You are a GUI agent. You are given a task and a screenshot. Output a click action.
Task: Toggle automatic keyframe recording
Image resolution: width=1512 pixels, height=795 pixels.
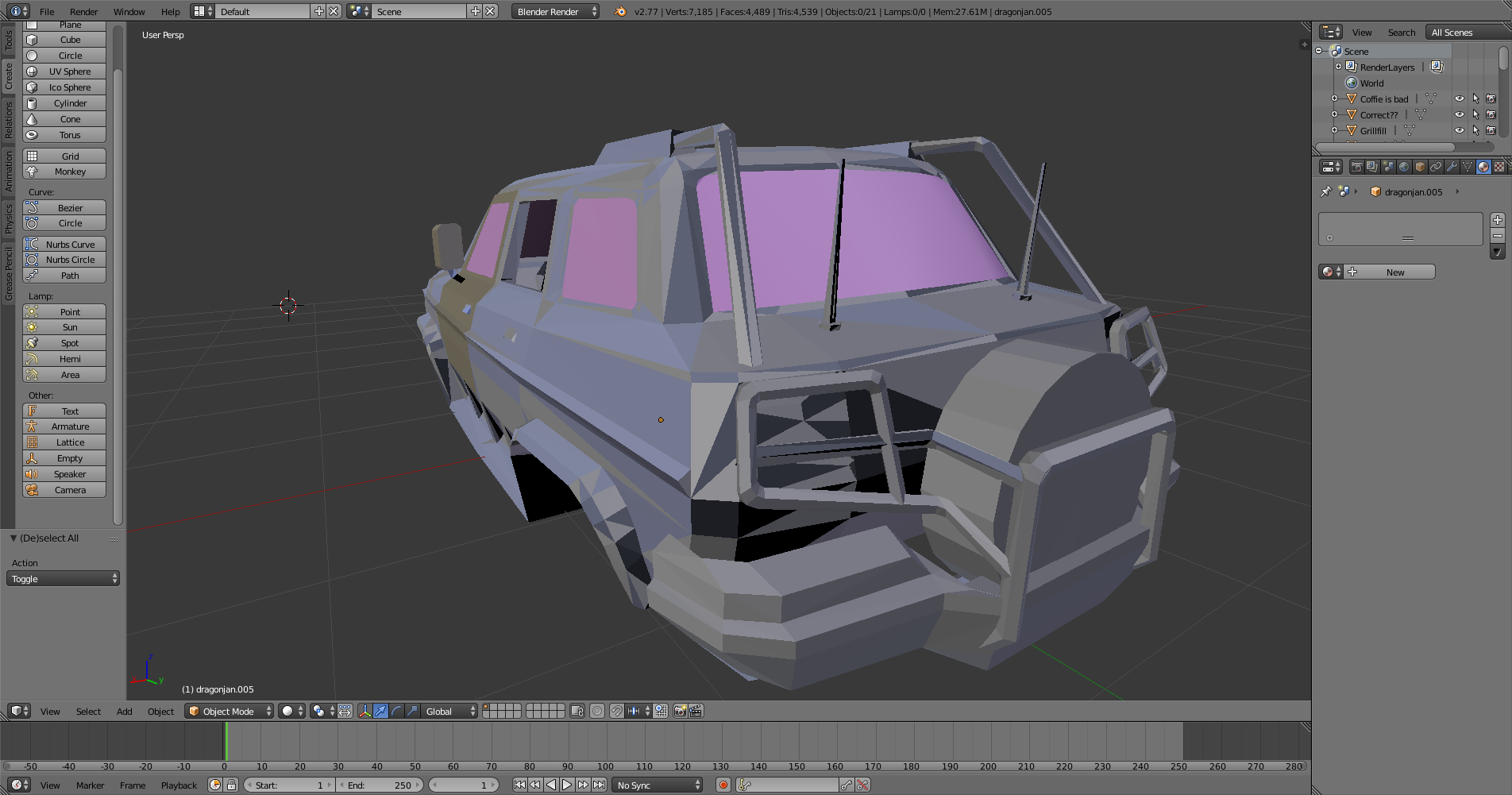(723, 785)
